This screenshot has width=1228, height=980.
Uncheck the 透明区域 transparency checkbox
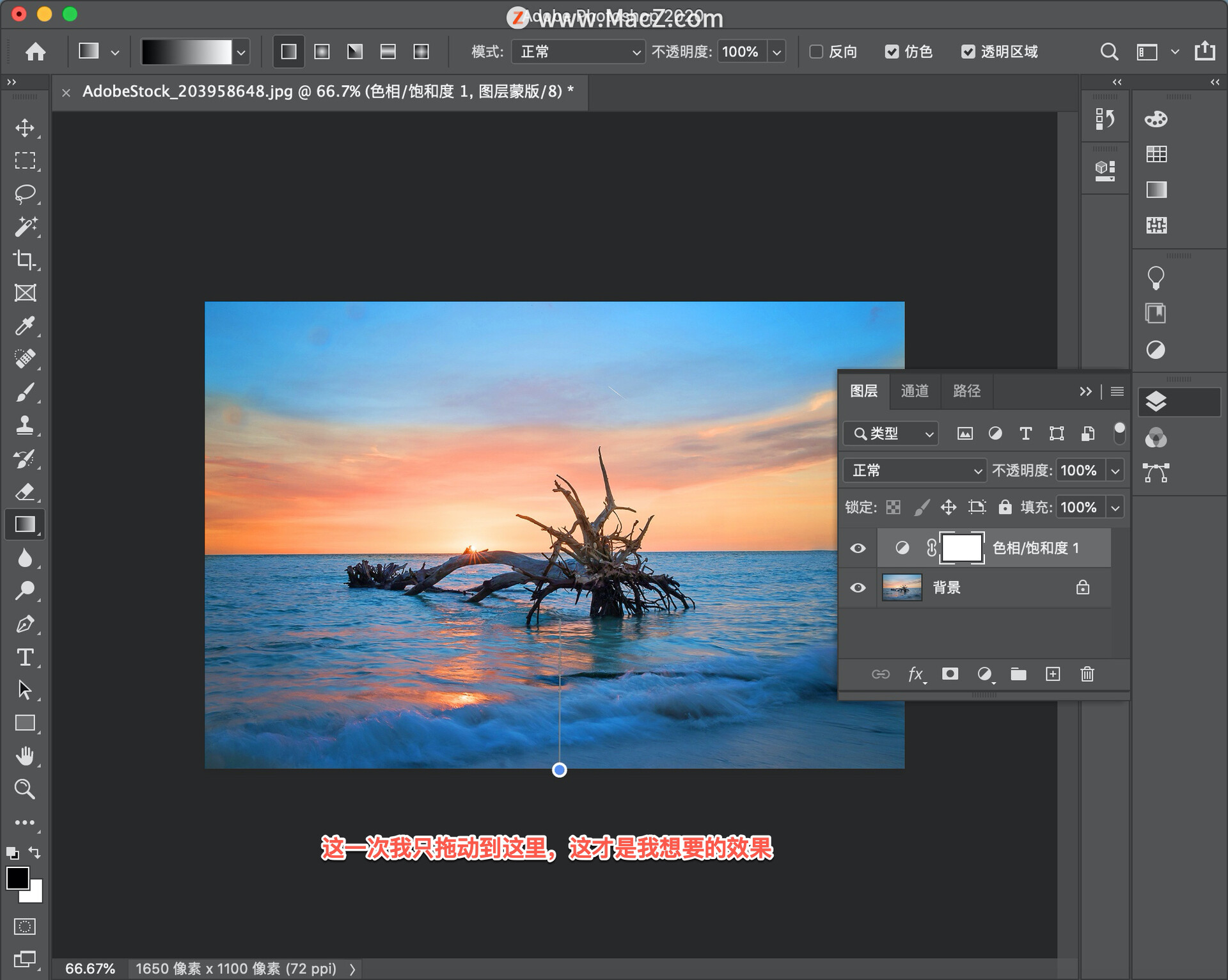coord(968,52)
